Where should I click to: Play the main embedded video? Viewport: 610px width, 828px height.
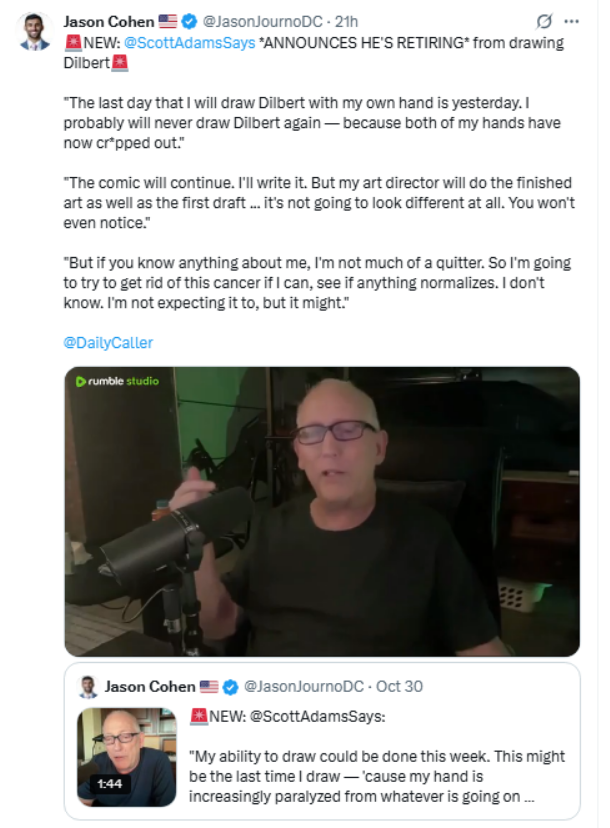pos(322,511)
